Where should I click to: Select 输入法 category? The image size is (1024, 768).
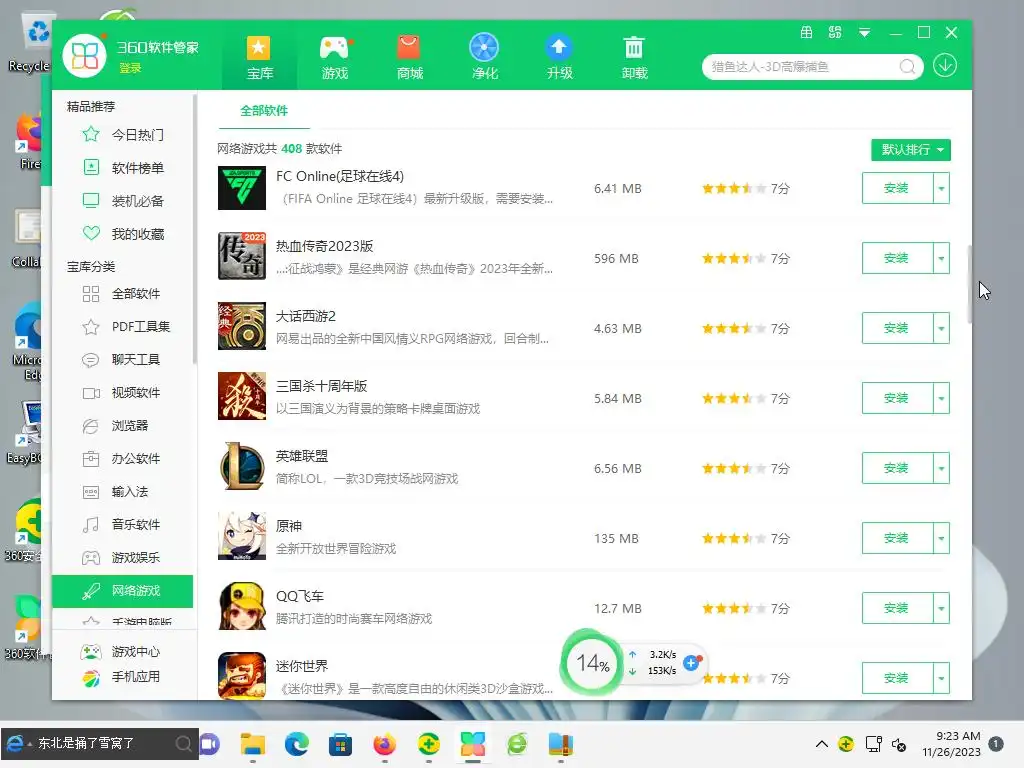(123, 492)
